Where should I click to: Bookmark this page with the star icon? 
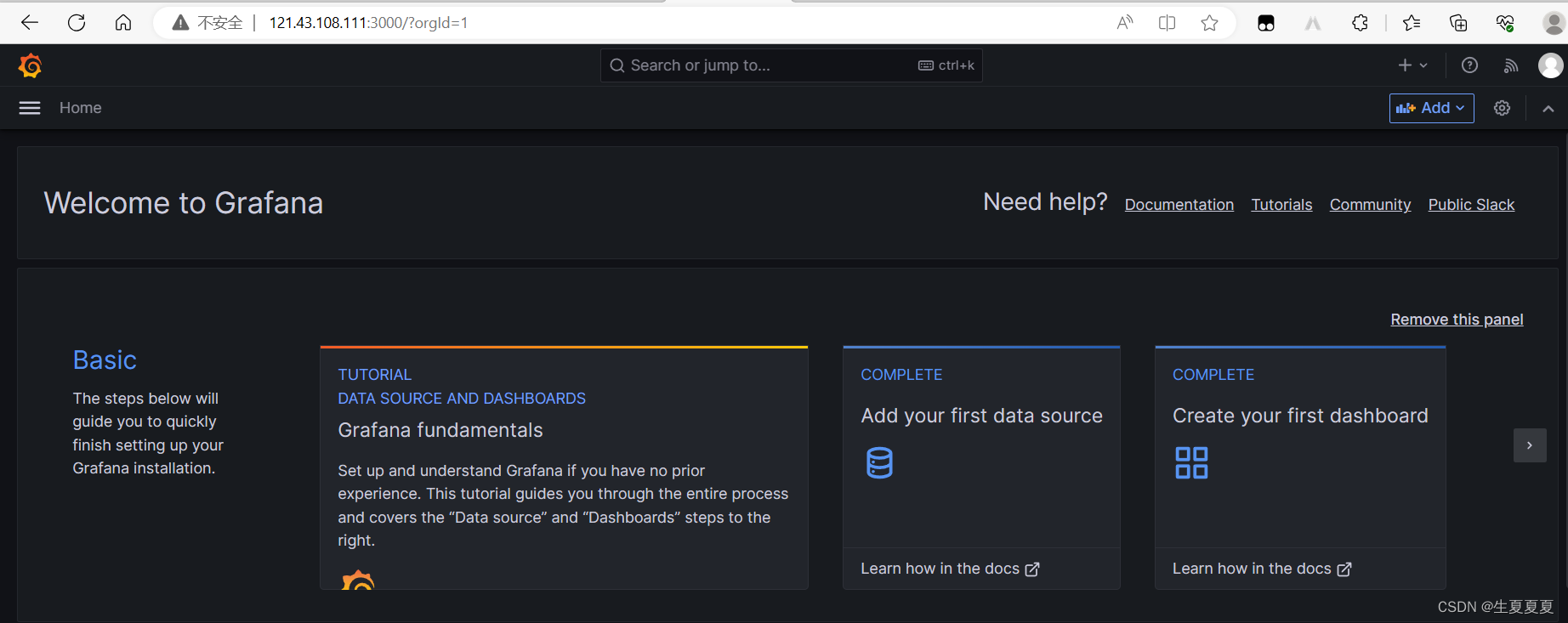(x=1210, y=23)
